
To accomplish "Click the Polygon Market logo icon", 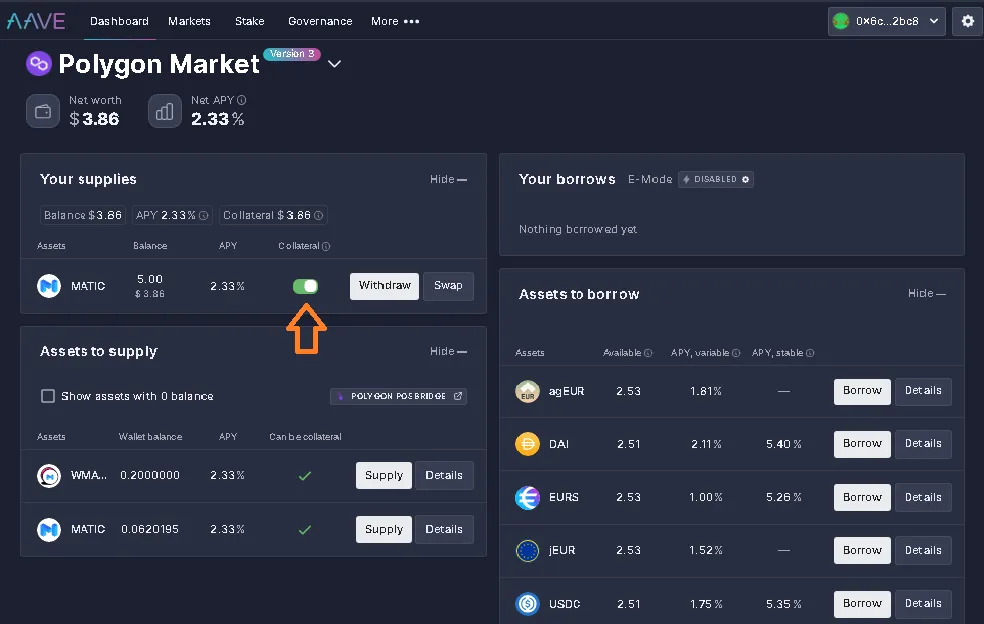I will (x=39, y=63).
